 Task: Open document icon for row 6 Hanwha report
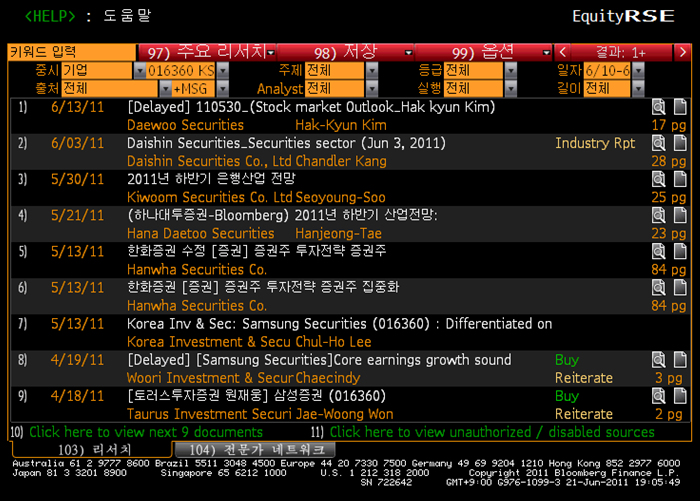coord(680,288)
